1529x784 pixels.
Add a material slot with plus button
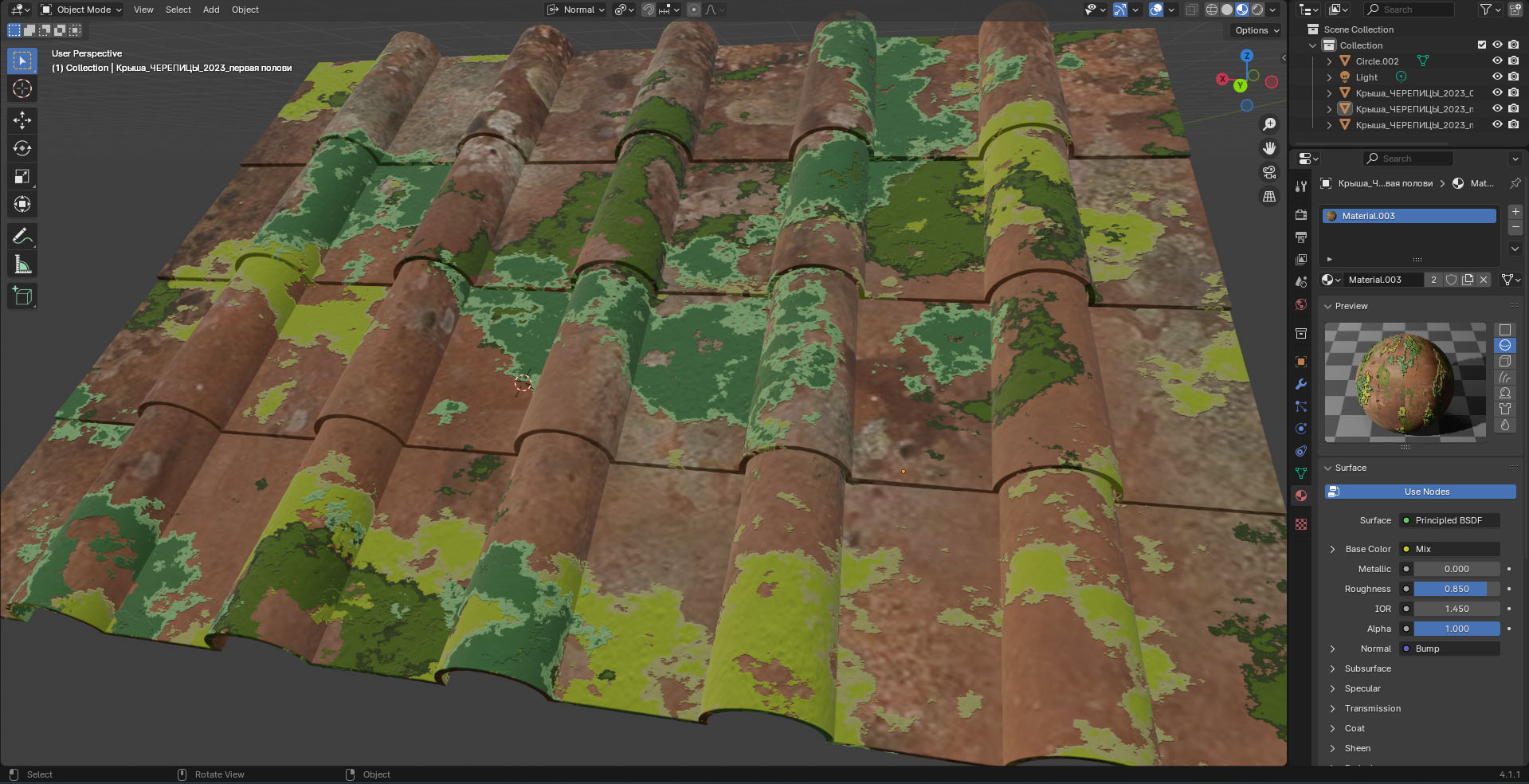point(1515,212)
